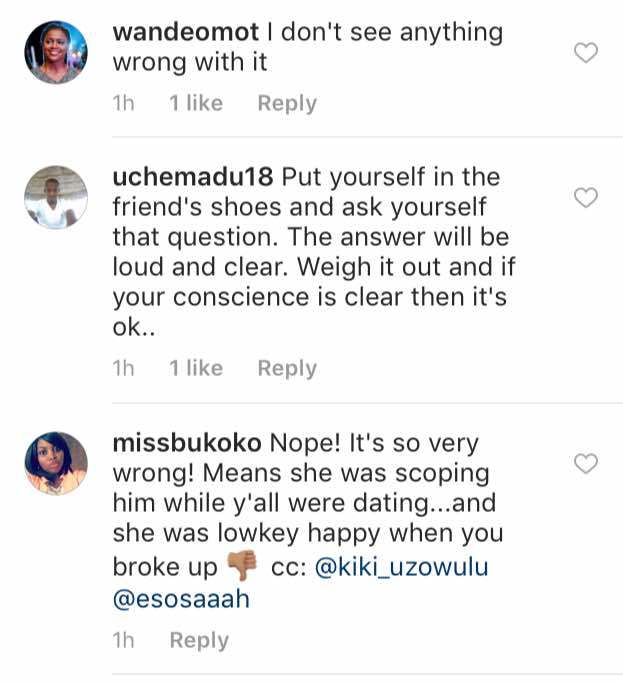
Task: View the 1 like on wandeomot's comment
Action: (196, 103)
